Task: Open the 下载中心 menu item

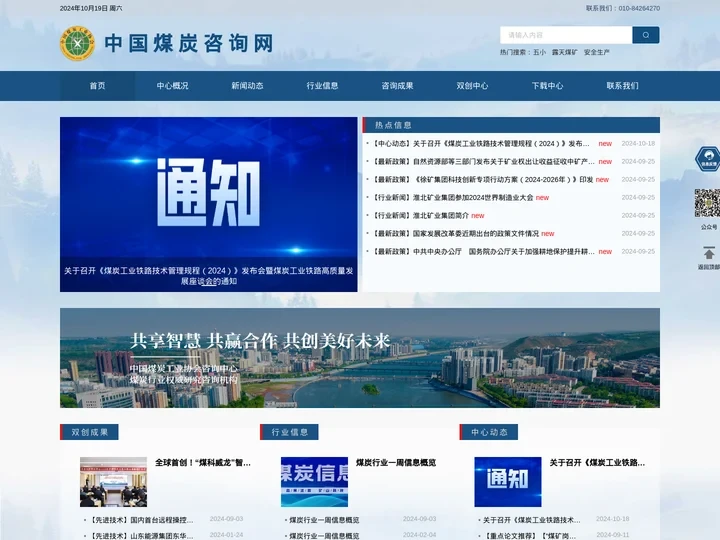Action: pos(547,86)
